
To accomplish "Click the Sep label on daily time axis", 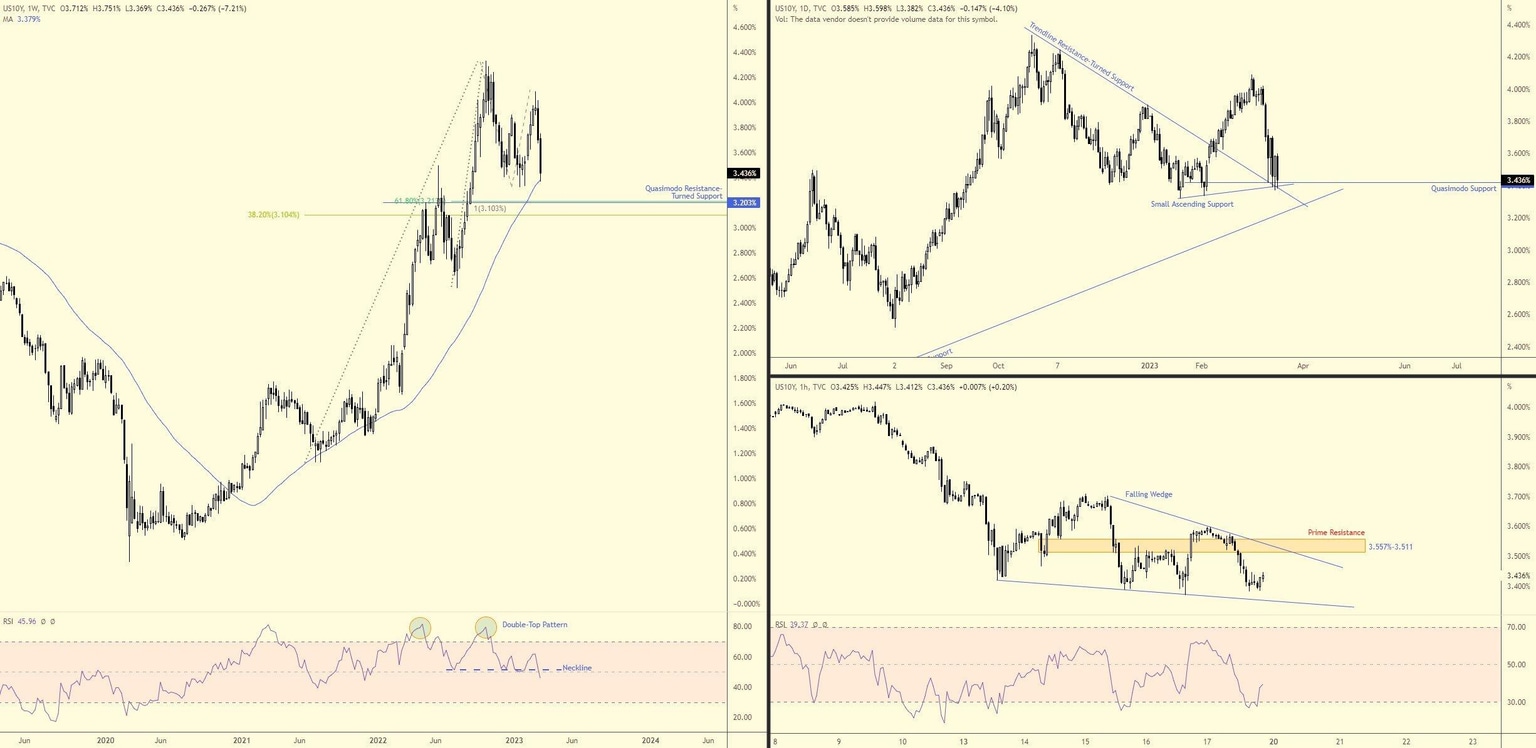I will [x=946, y=366].
